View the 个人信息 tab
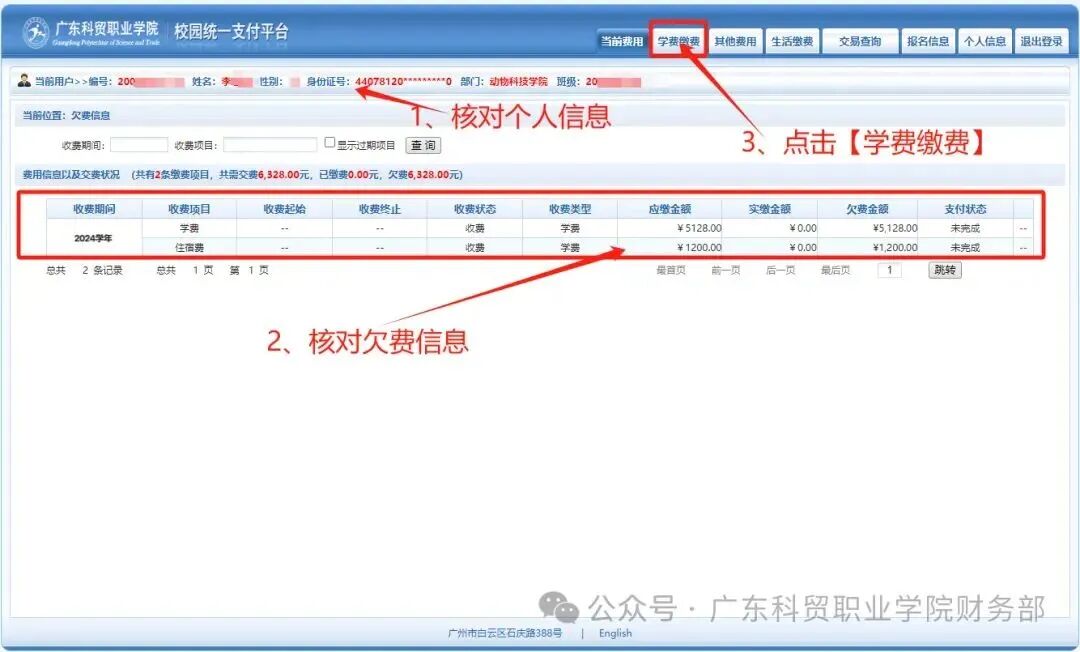 pos(985,41)
